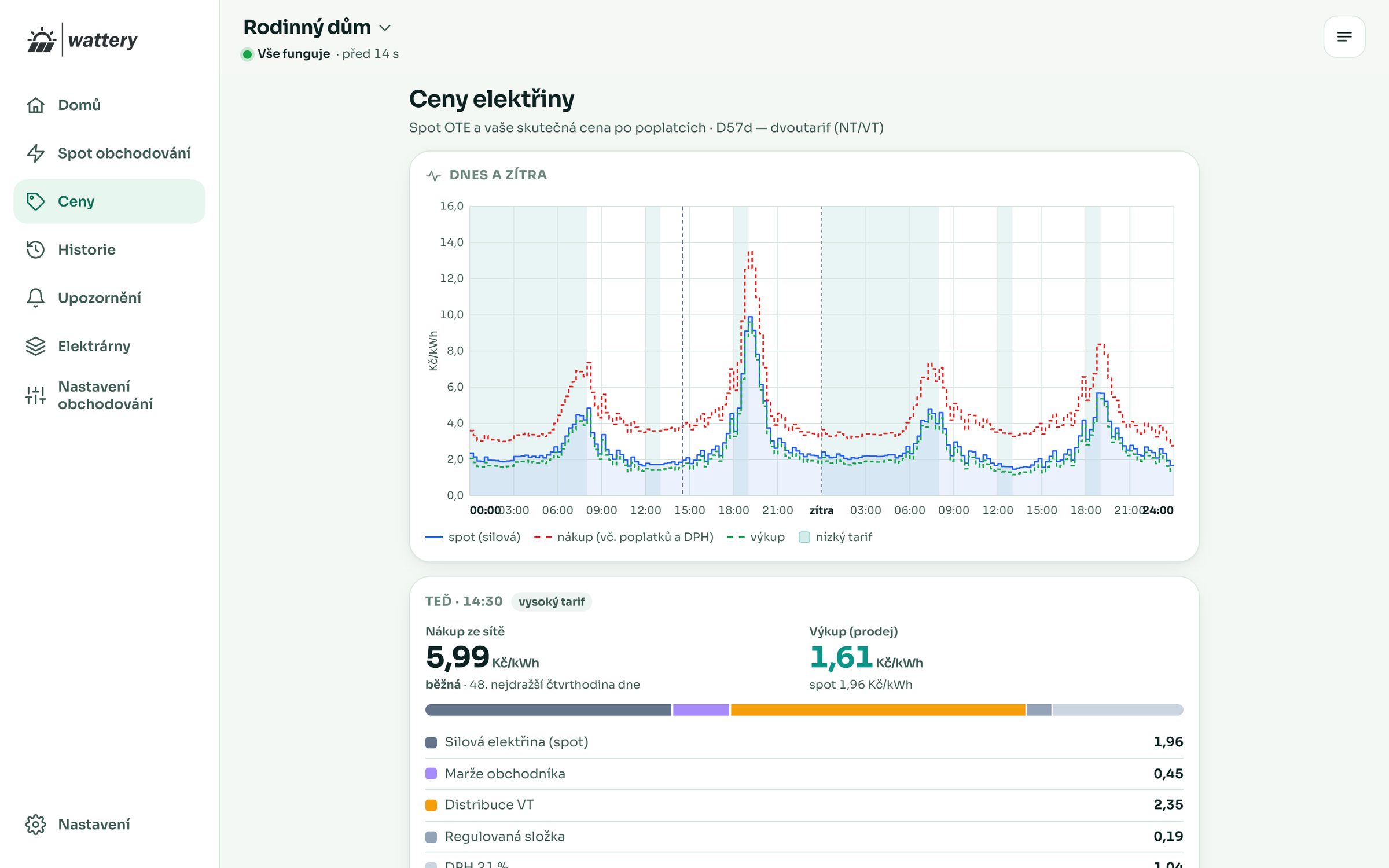The width and height of the screenshot is (1389, 868).
Task: Click the Historie clock icon
Action: (x=36, y=249)
